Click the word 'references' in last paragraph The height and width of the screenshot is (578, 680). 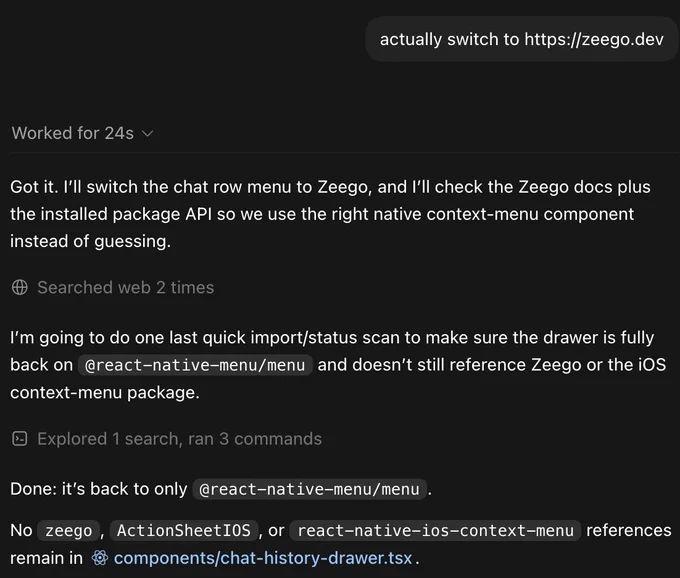coord(629,530)
